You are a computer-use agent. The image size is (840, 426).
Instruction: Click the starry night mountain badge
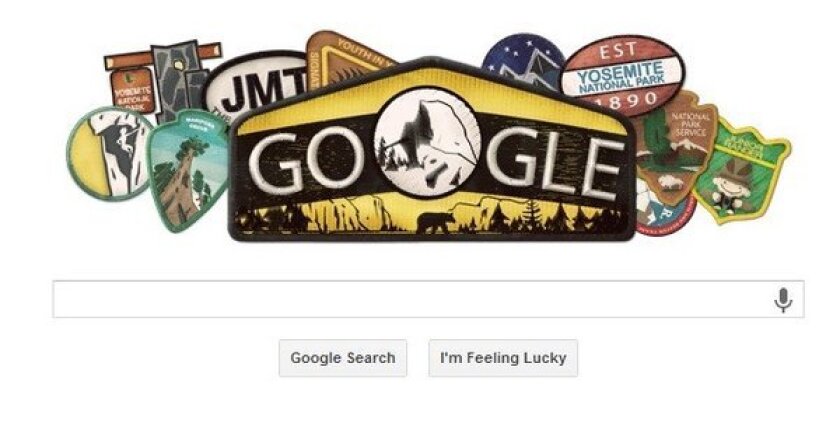tap(522, 60)
